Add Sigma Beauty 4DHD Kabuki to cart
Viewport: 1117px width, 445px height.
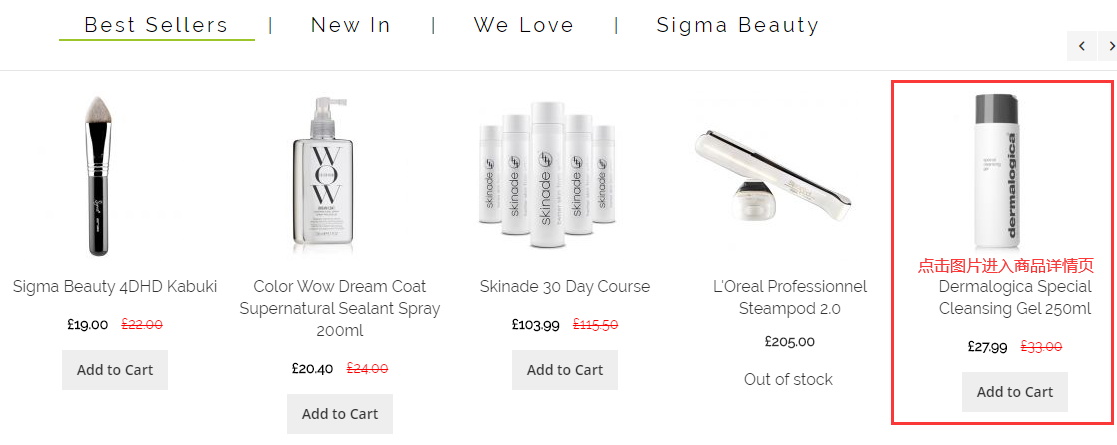point(115,370)
